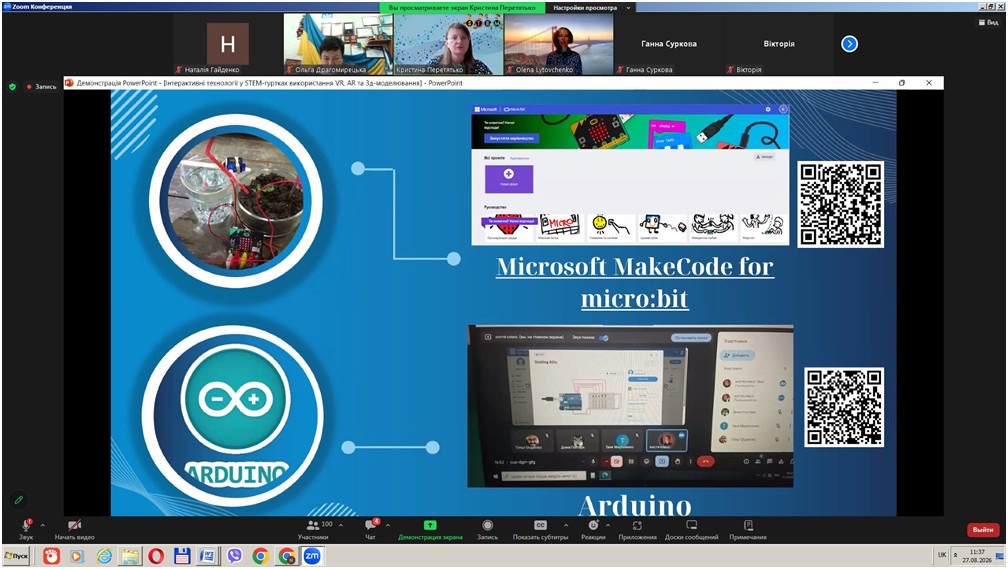Click the PowerPoint icon in the slideshow title bar
This screenshot has height=569, width=1008.
pos(69,83)
